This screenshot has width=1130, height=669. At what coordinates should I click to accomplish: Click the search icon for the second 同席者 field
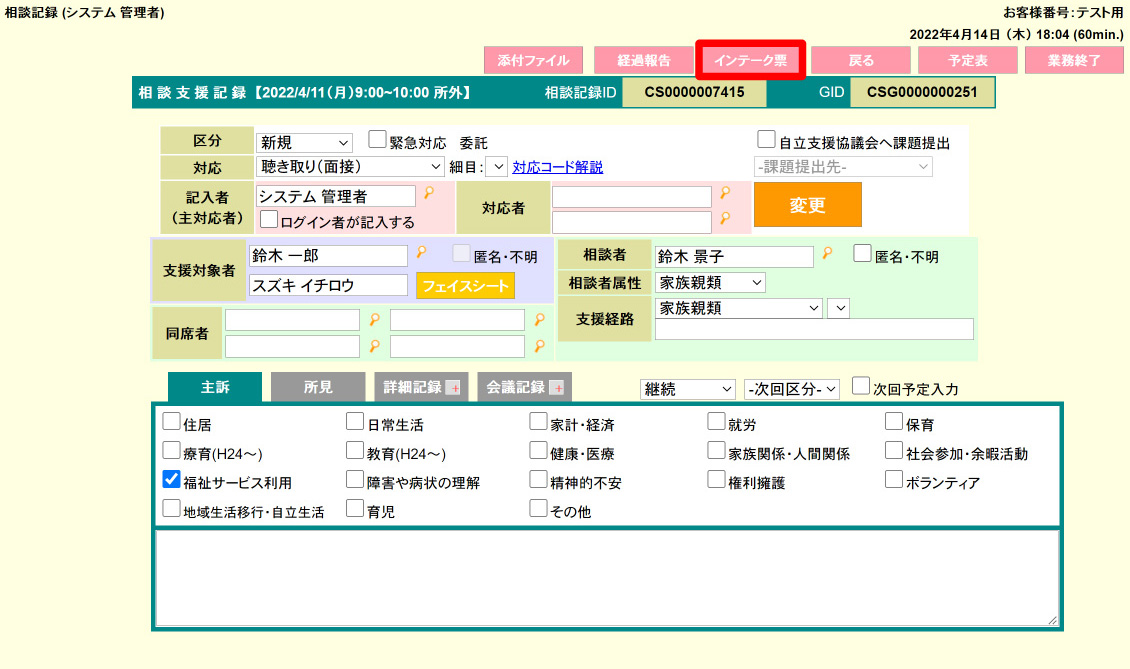coord(539,320)
